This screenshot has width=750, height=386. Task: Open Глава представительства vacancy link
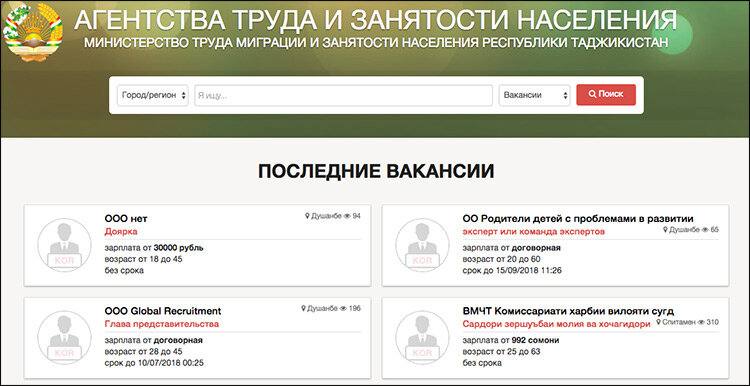click(x=161, y=324)
